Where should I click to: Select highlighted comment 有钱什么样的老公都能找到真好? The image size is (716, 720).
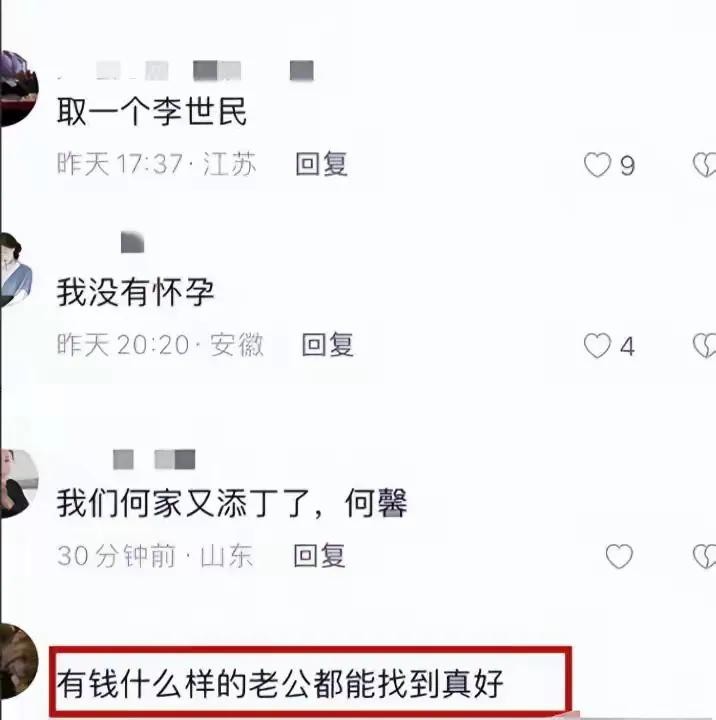pyautogui.click(x=280, y=684)
